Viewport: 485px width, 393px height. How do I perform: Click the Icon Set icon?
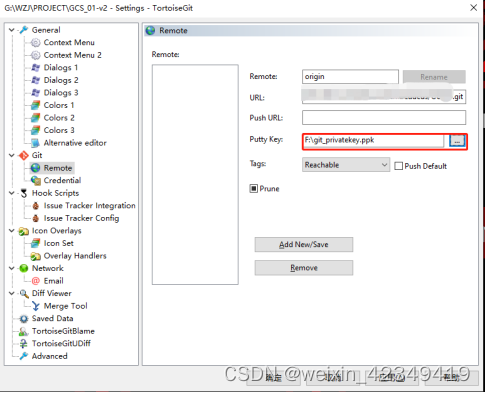point(36,243)
